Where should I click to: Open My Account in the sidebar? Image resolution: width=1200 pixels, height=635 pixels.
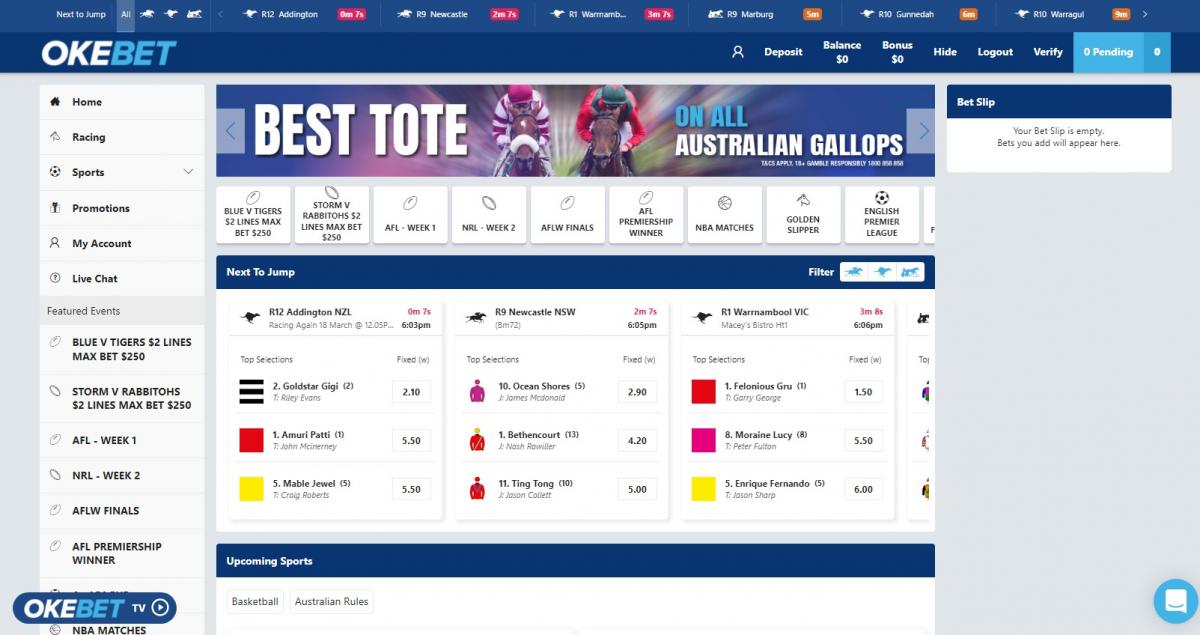click(122, 243)
